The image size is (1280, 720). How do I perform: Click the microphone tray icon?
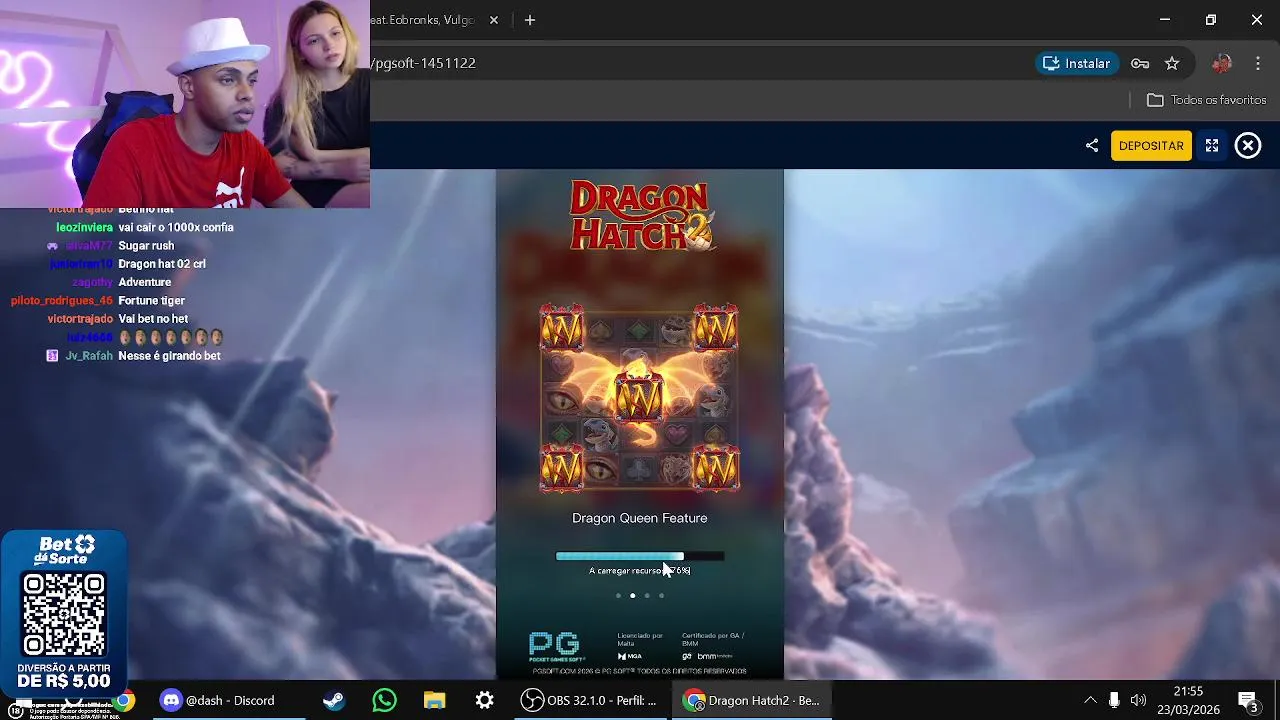pyautogui.click(x=1114, y=701)
